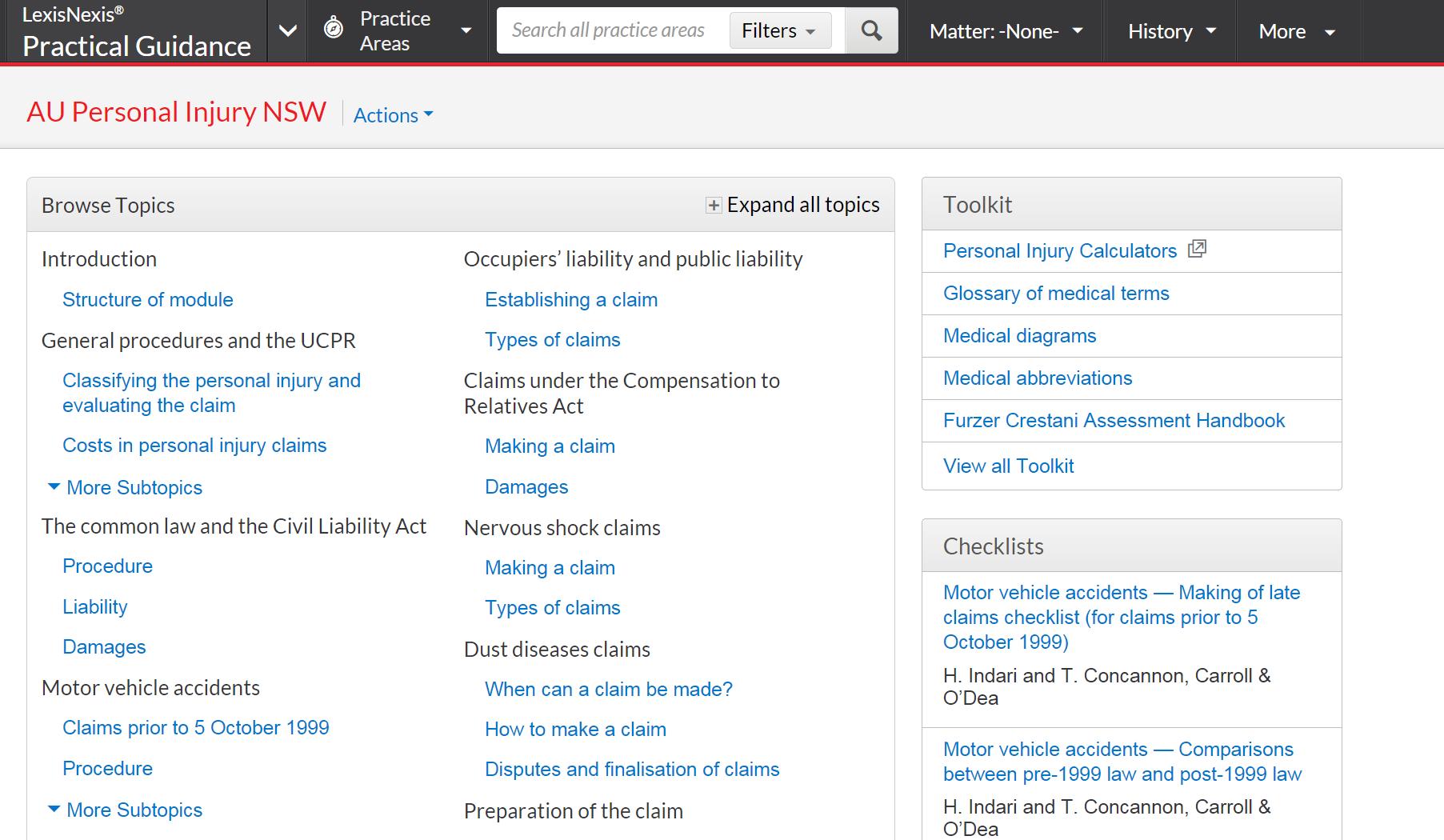The height and width of the screenshot is (840, 1444).
Task: Open the Matter: -None- selector
Action: coord(1006,31)
